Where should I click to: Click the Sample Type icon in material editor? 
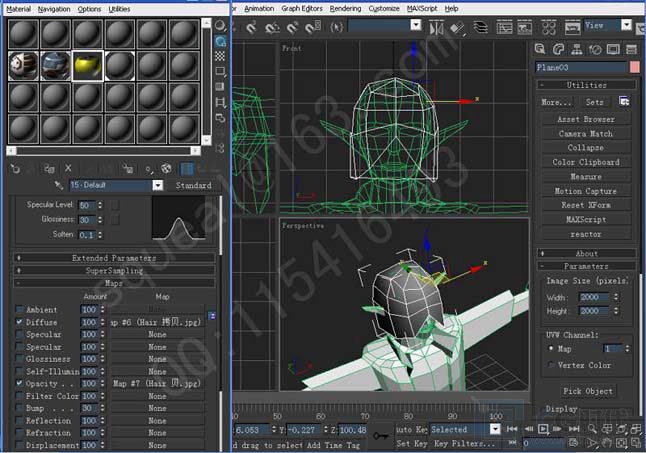(x=220, y=26)
